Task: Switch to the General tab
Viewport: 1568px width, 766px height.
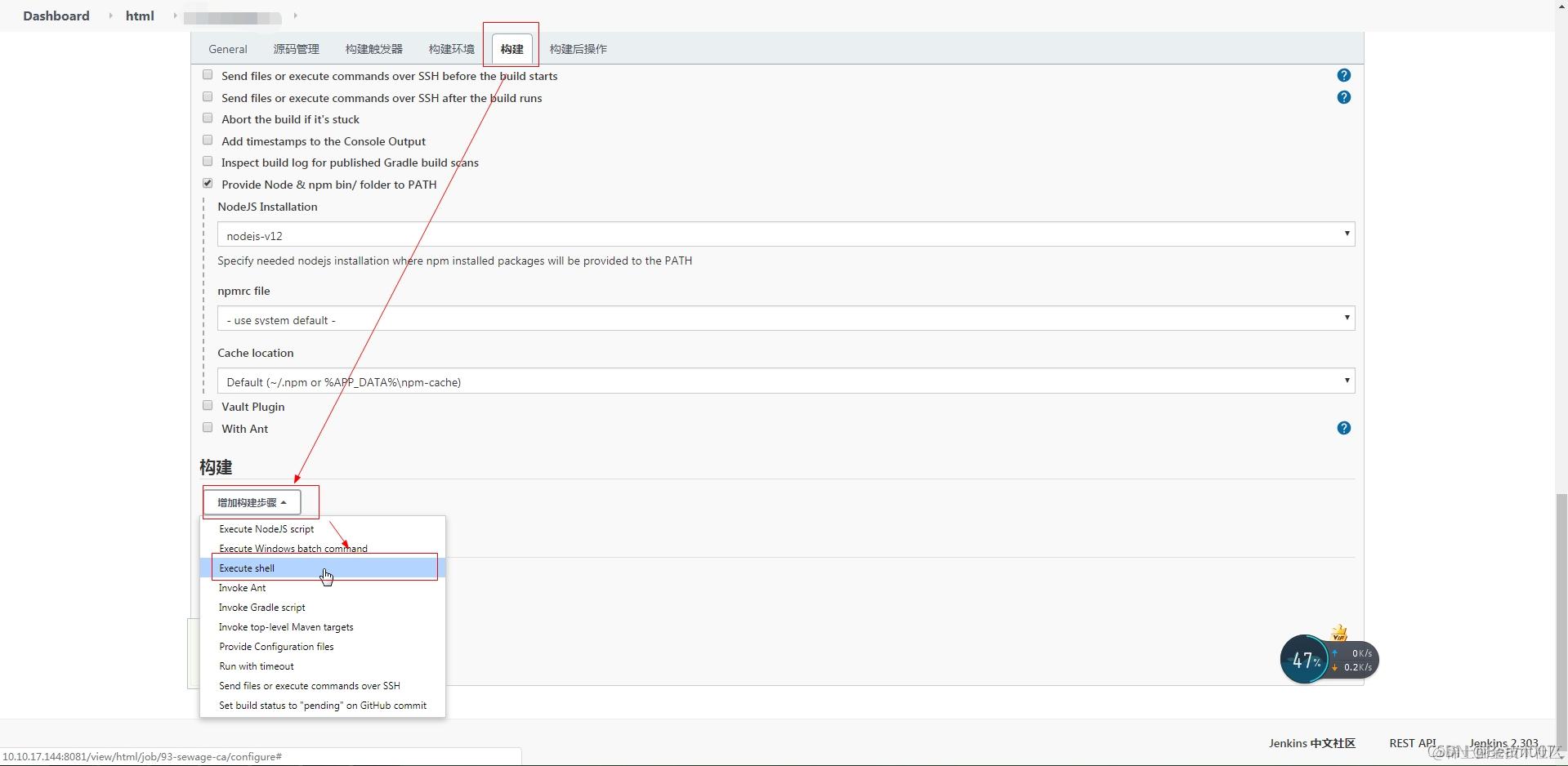Action: (x=228, y=49)
